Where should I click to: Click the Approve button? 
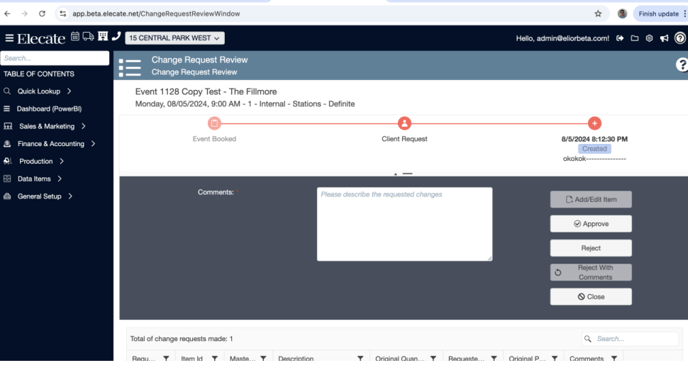[591, 224]
